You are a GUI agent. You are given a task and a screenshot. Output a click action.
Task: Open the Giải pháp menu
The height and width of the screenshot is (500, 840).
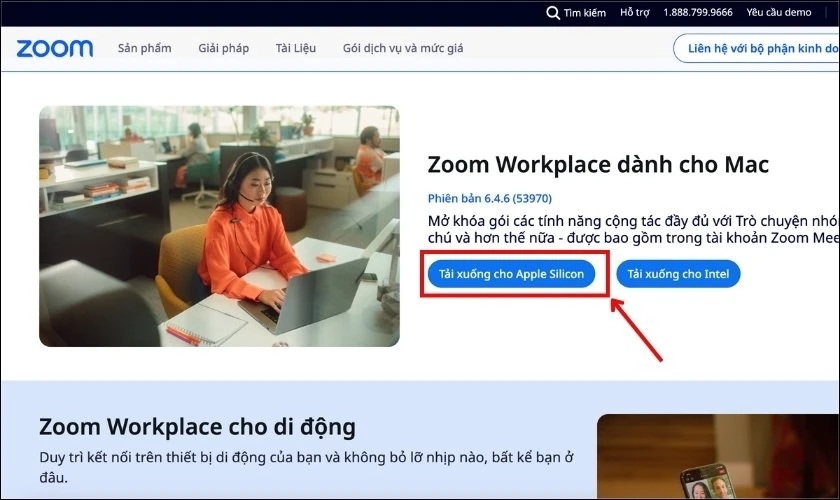223,48
